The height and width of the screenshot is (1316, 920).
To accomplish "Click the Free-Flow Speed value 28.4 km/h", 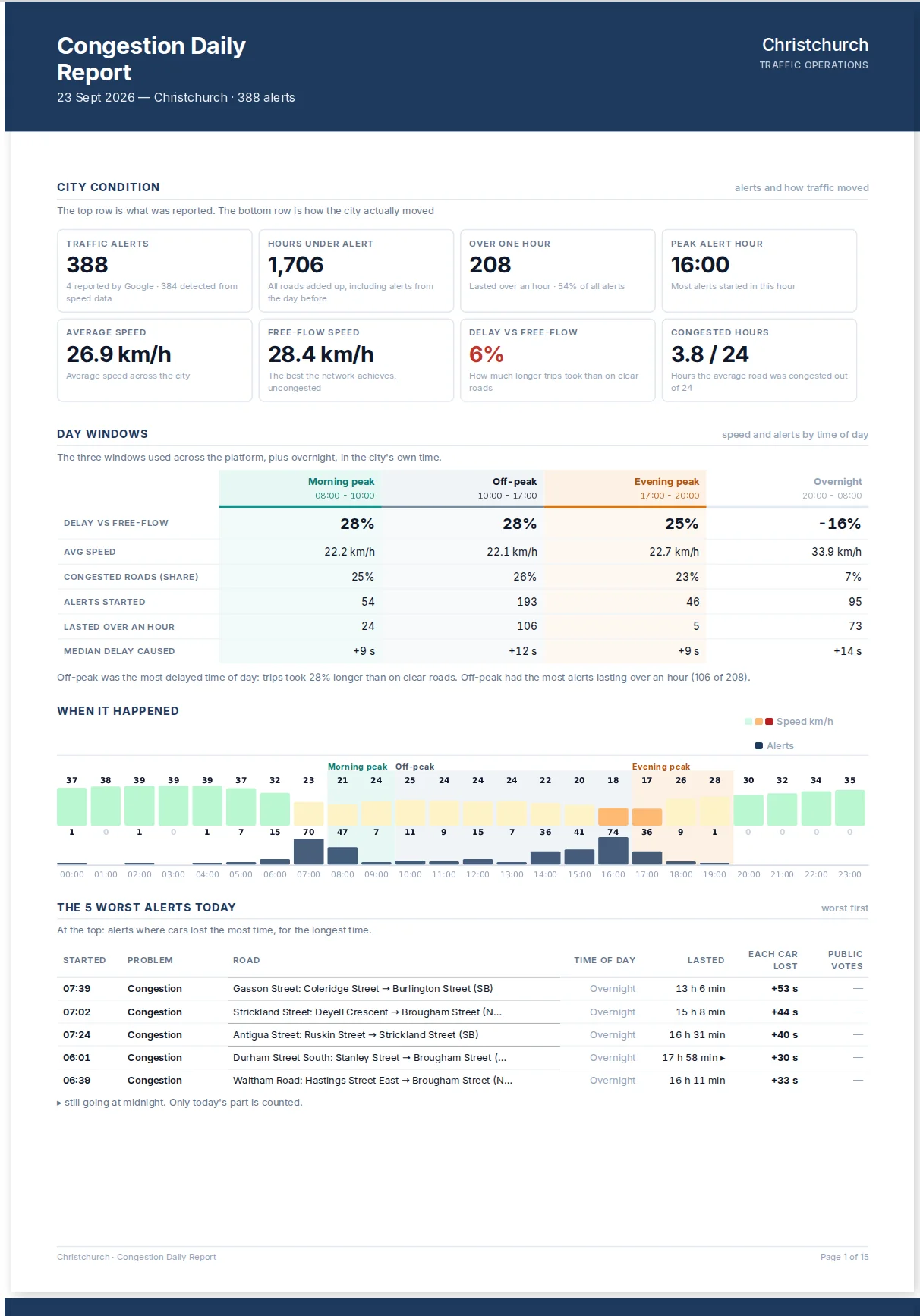I will tap(320, 354).
